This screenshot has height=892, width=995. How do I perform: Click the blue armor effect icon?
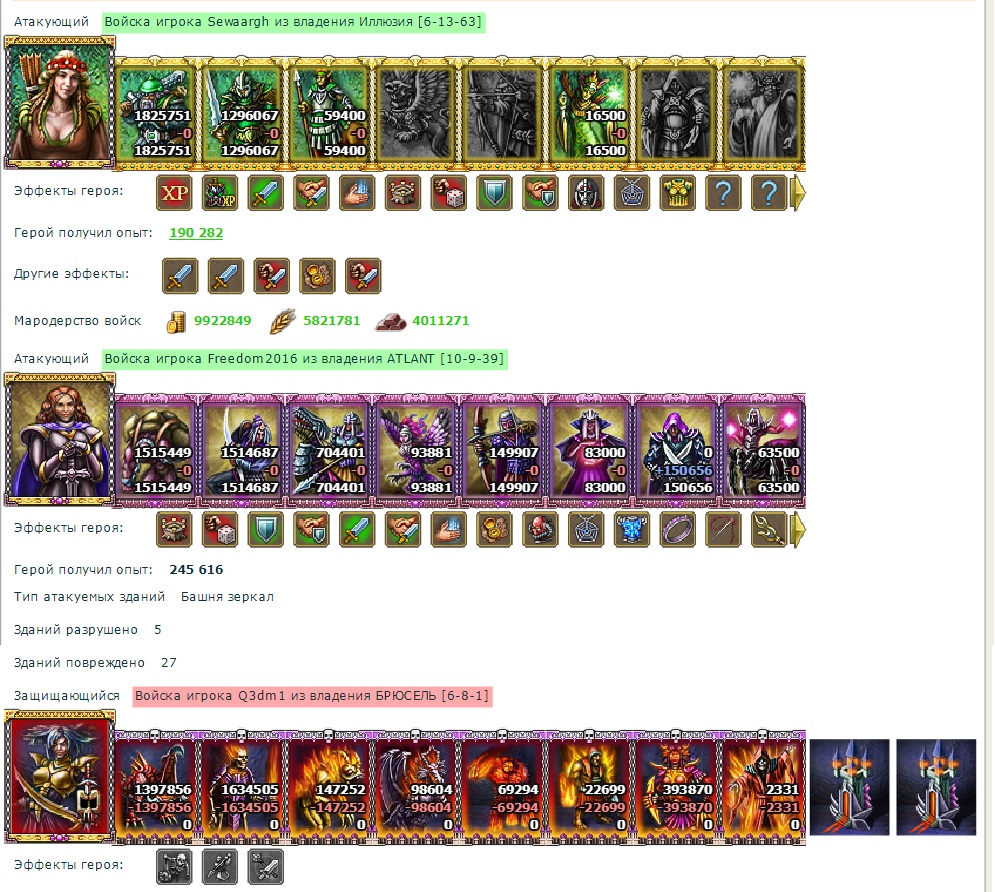631,530
